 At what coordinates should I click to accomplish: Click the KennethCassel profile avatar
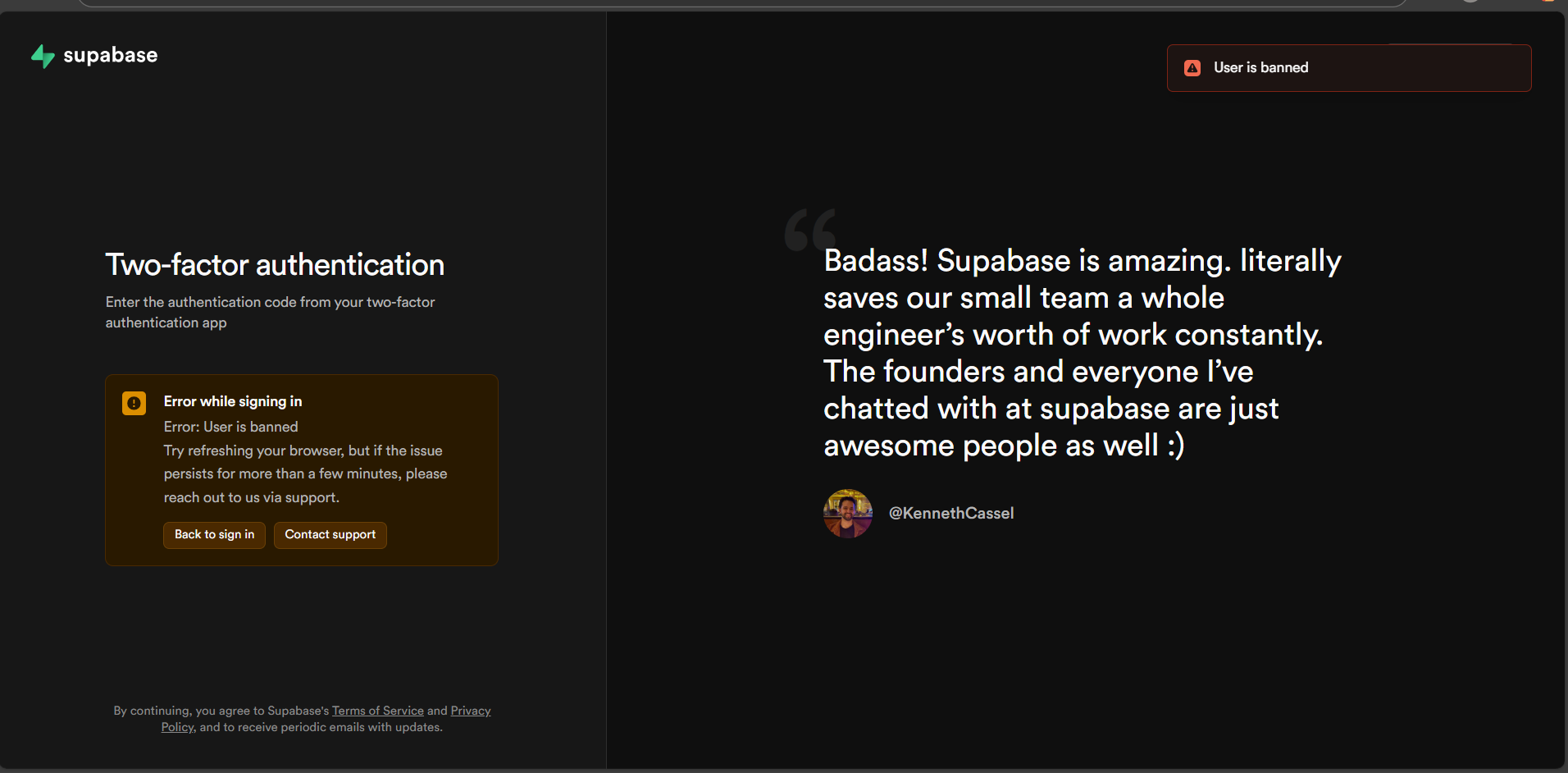pos(847,514)
